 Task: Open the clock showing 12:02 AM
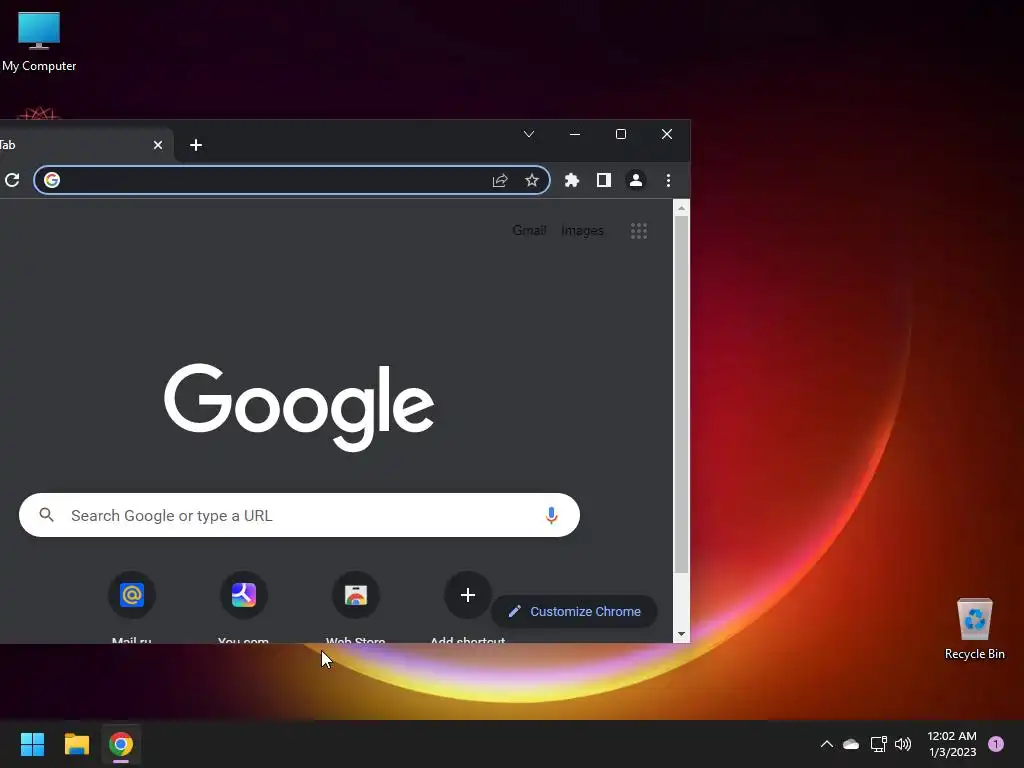952,744
